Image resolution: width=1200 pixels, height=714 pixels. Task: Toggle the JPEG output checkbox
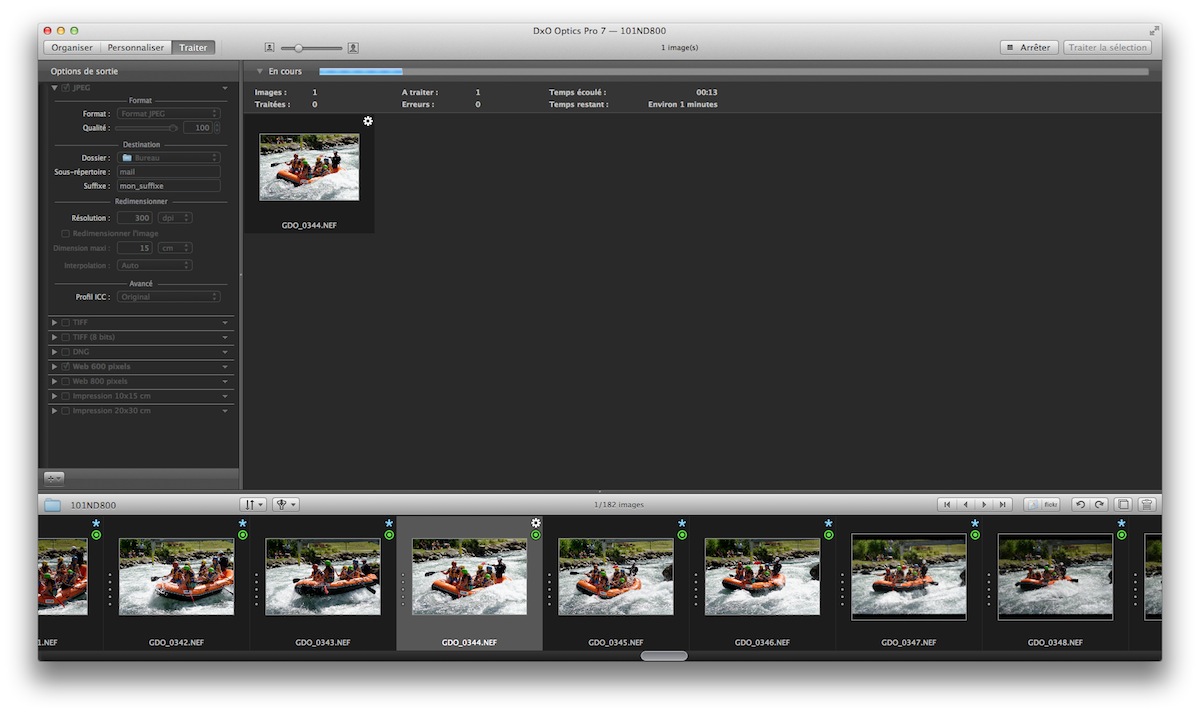[66, 88]
